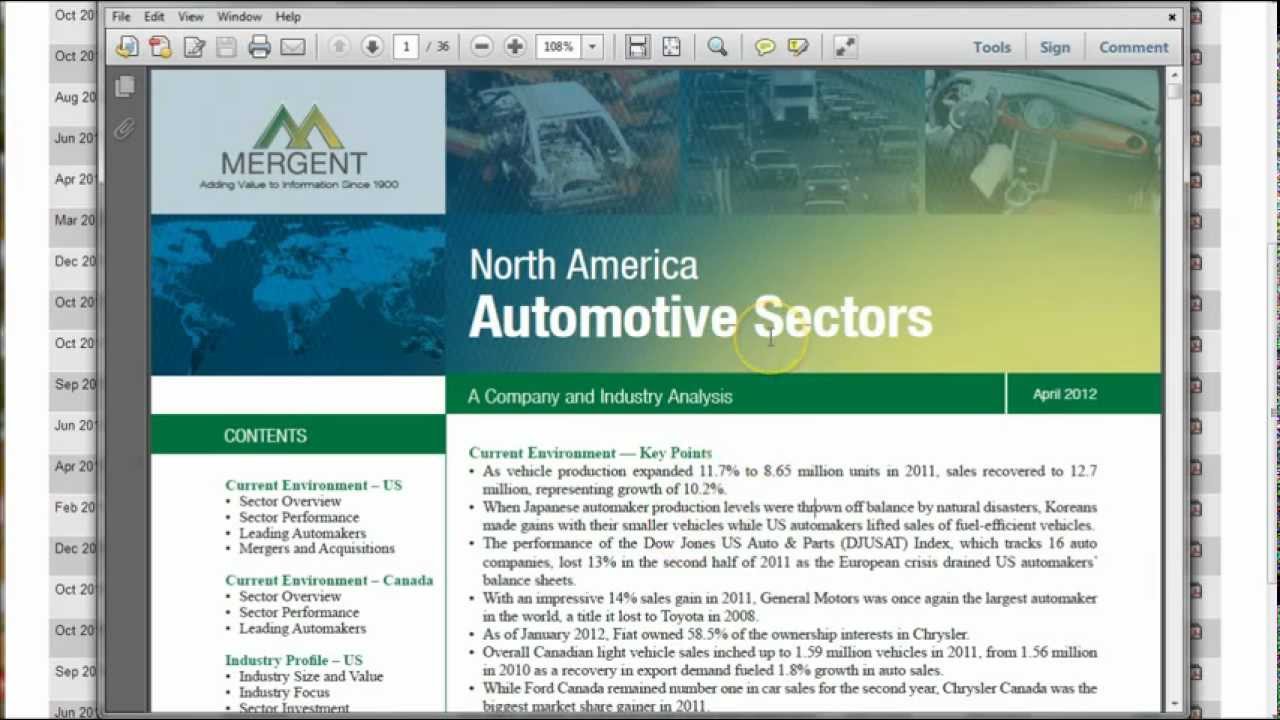The width and height of the screenshot is (1280, 720).
Task: Click 'Dec 20' row next to world map
Action: coord(75,261)
